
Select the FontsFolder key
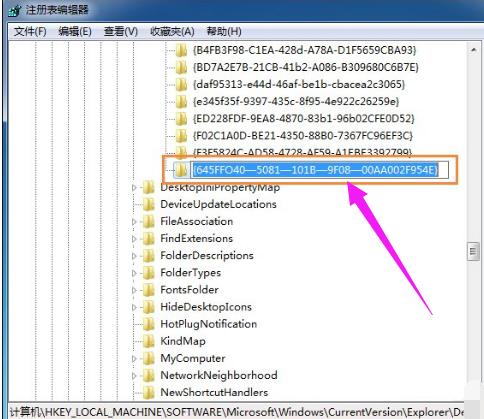coord(189,290)
